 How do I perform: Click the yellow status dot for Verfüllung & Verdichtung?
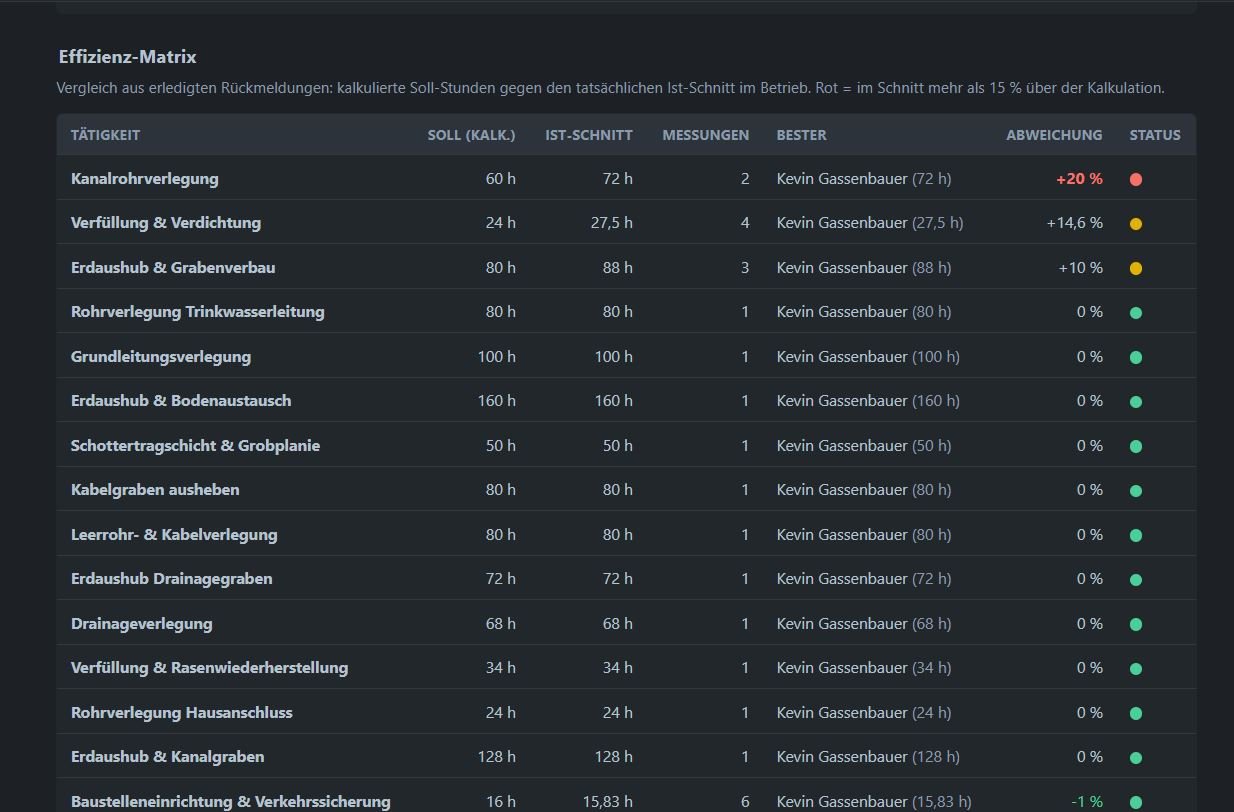[x=1136, y=224]
